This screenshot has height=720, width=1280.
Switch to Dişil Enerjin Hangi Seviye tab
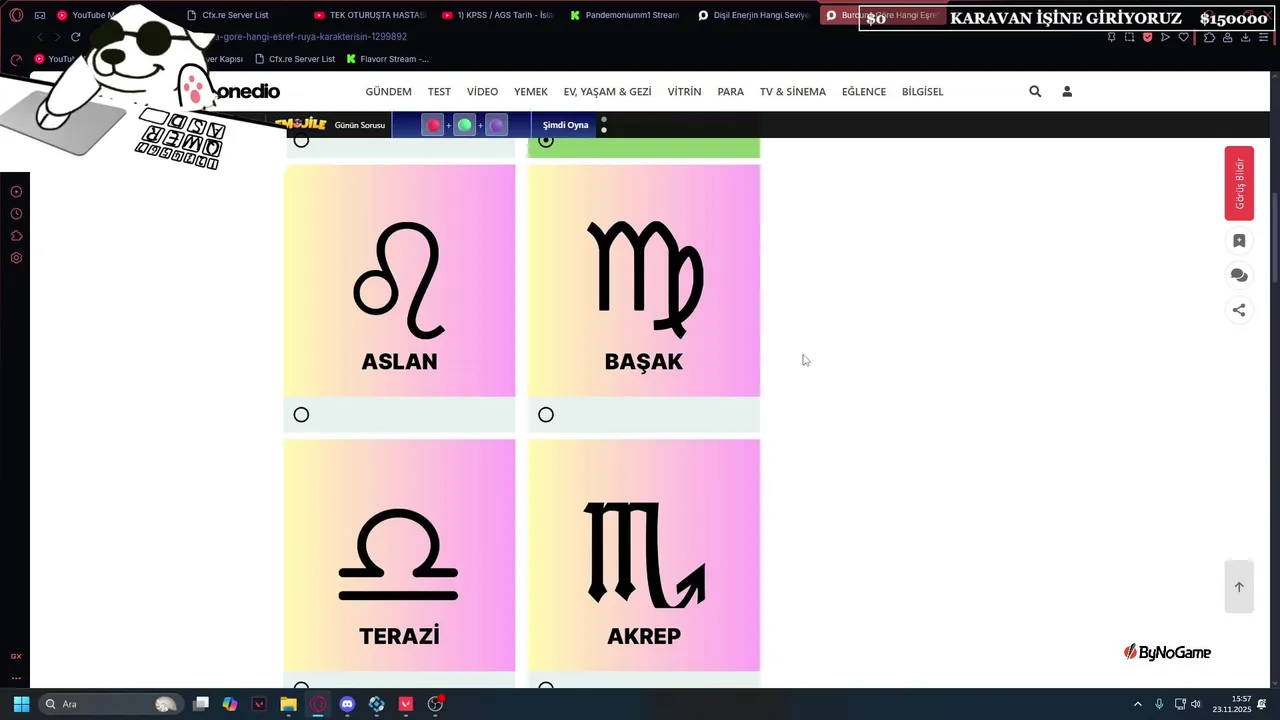click(754, 15)
